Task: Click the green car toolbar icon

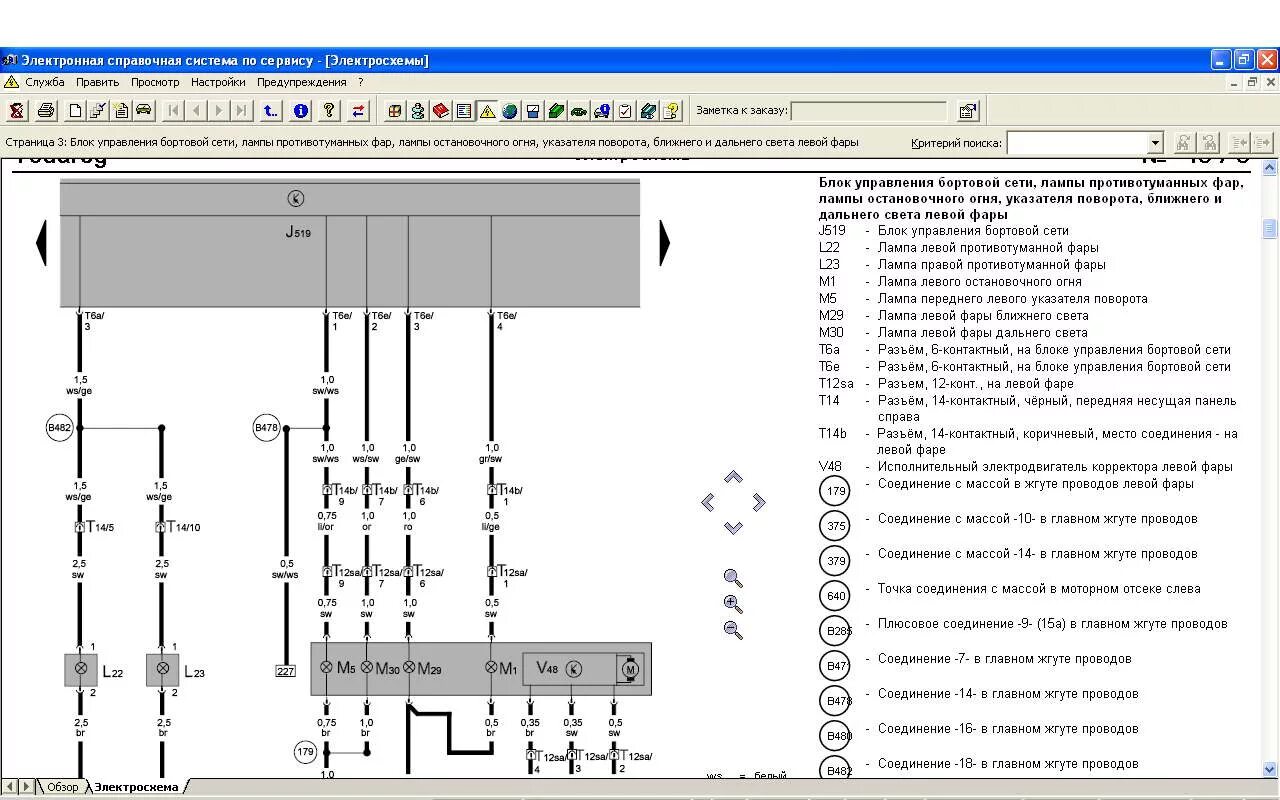Action: pyautogui.click(x=579, y=111)
